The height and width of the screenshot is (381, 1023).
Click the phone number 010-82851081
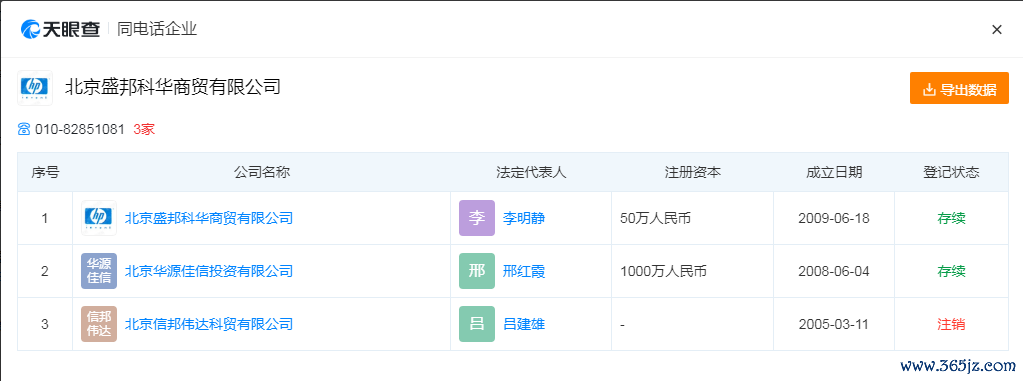(80, 129)
